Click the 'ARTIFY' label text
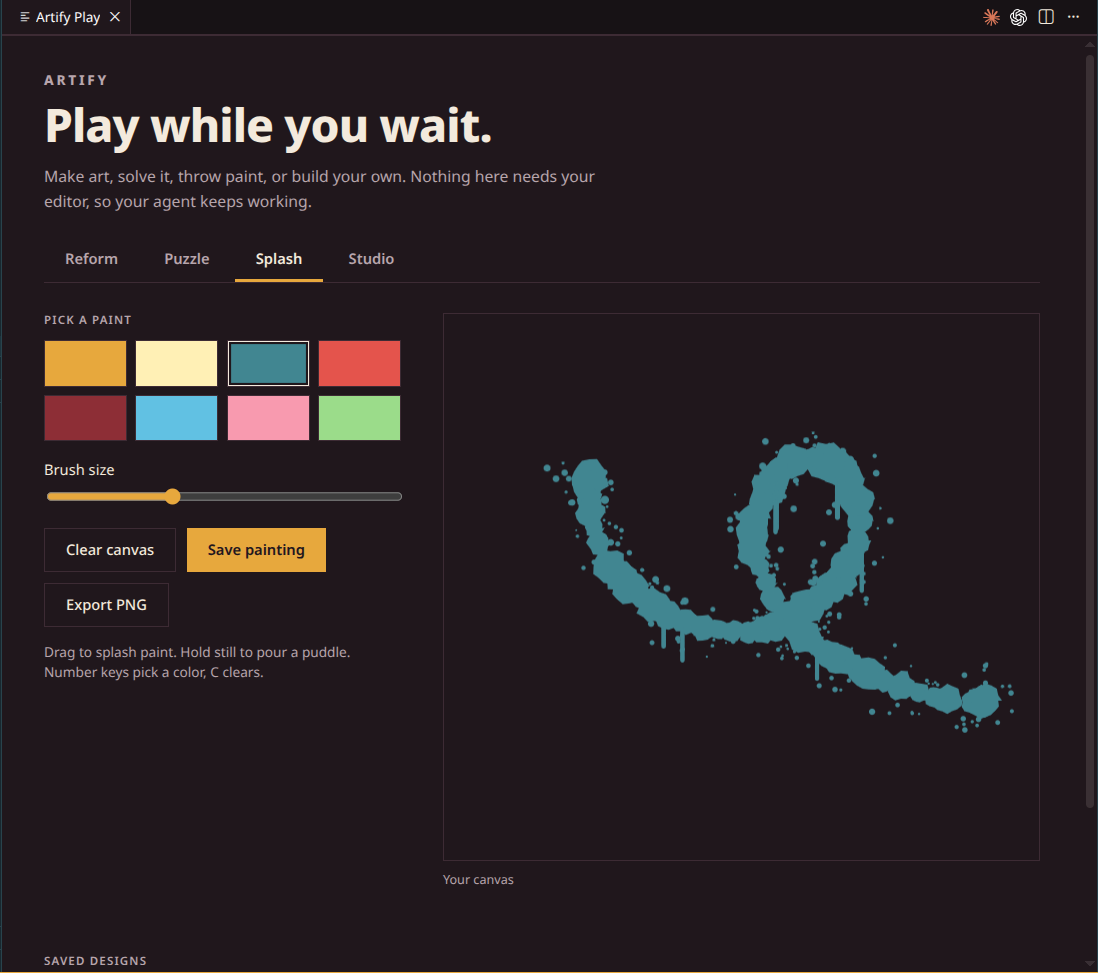 click(76, 81)
